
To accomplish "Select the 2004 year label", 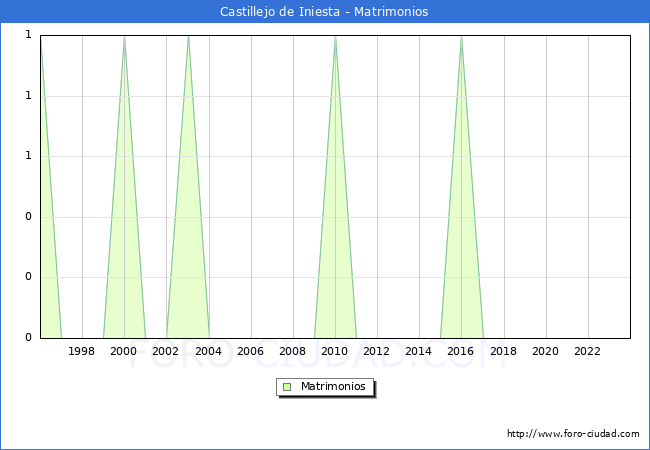I will [208, 351].
